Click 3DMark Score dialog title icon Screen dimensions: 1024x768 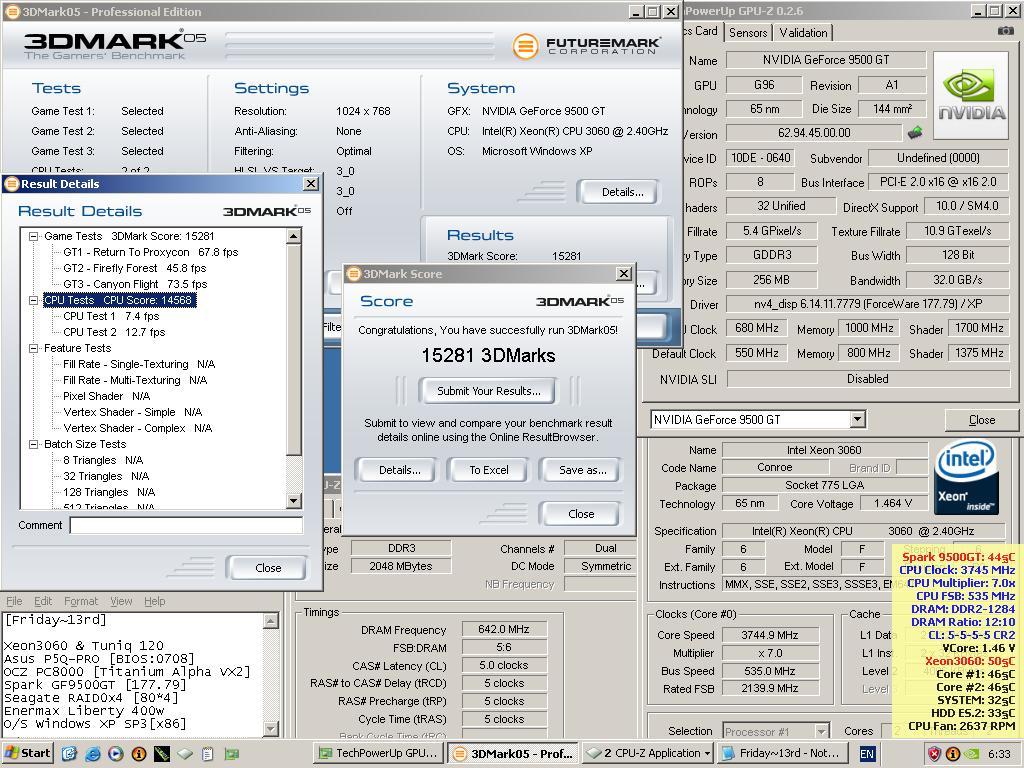click(353, 274)
